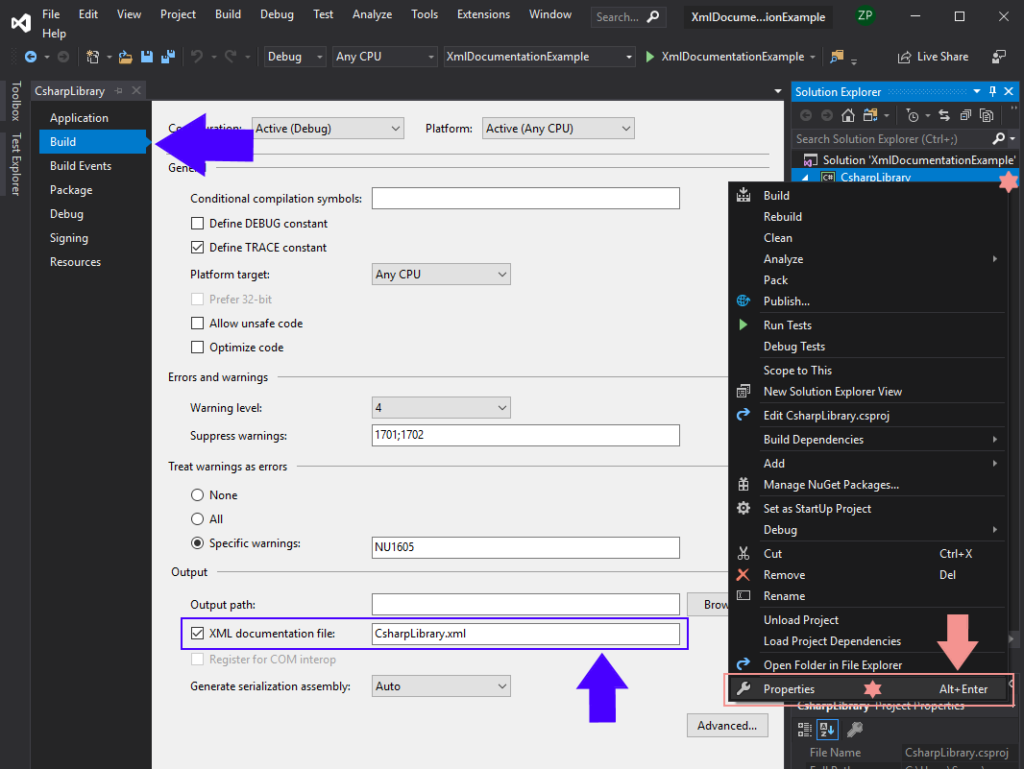Open Generate serialization assembly dropdown
The image size is (1024, 769).
click(x=441, y=686)
